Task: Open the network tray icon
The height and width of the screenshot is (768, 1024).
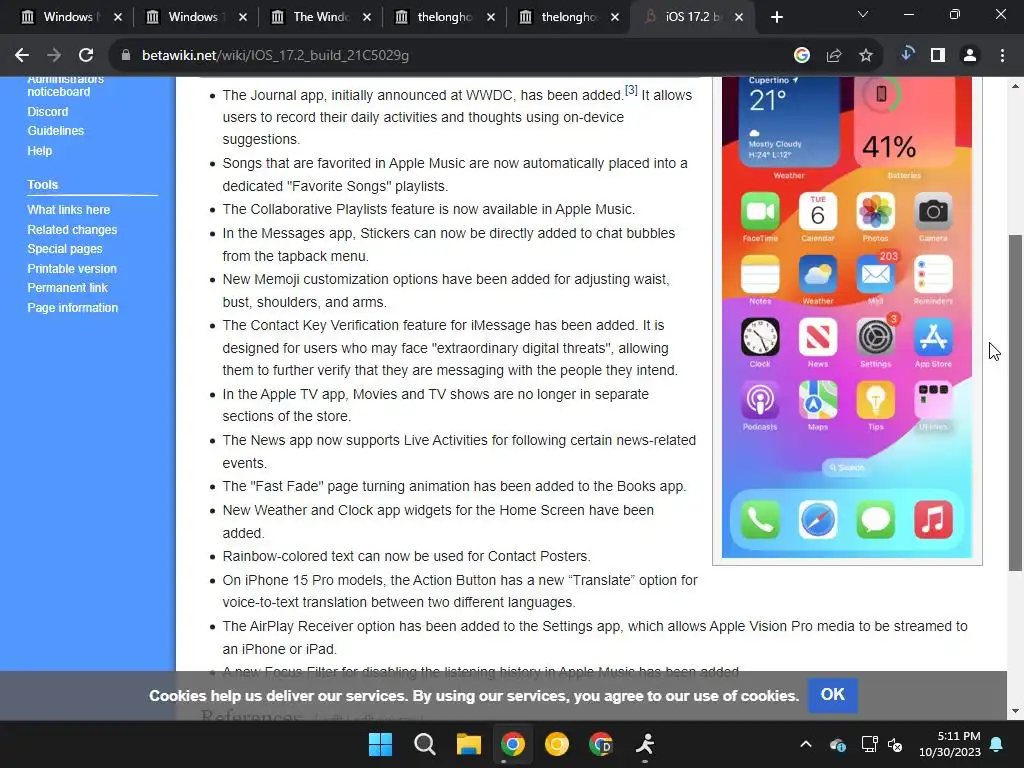Action: pyautogui.click(x=869, y=744)
